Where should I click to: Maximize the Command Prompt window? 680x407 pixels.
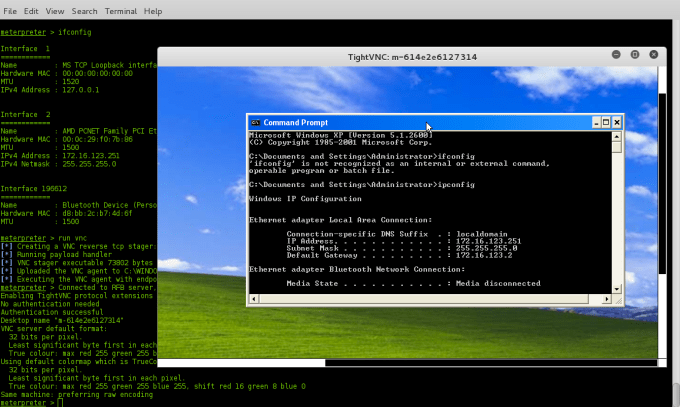click(605, 122)
